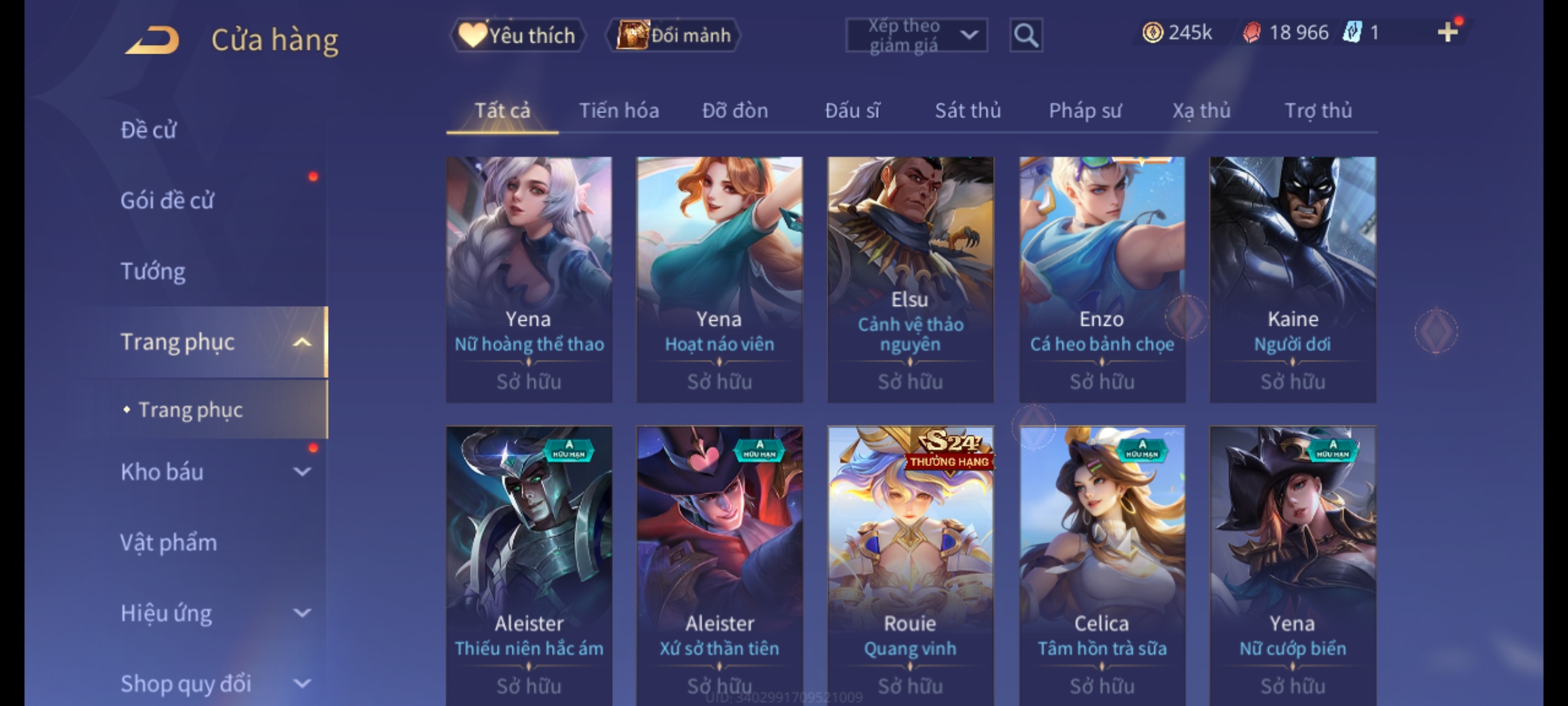1568x706 pixels.
Task: Expand the Hiệu ứng sidebar section
Action: point(302,613)
